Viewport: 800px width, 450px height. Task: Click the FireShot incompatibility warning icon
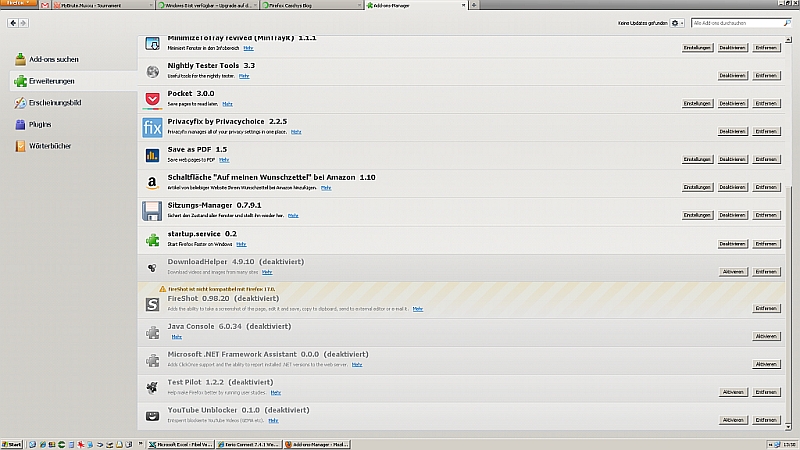click(163, 289)
